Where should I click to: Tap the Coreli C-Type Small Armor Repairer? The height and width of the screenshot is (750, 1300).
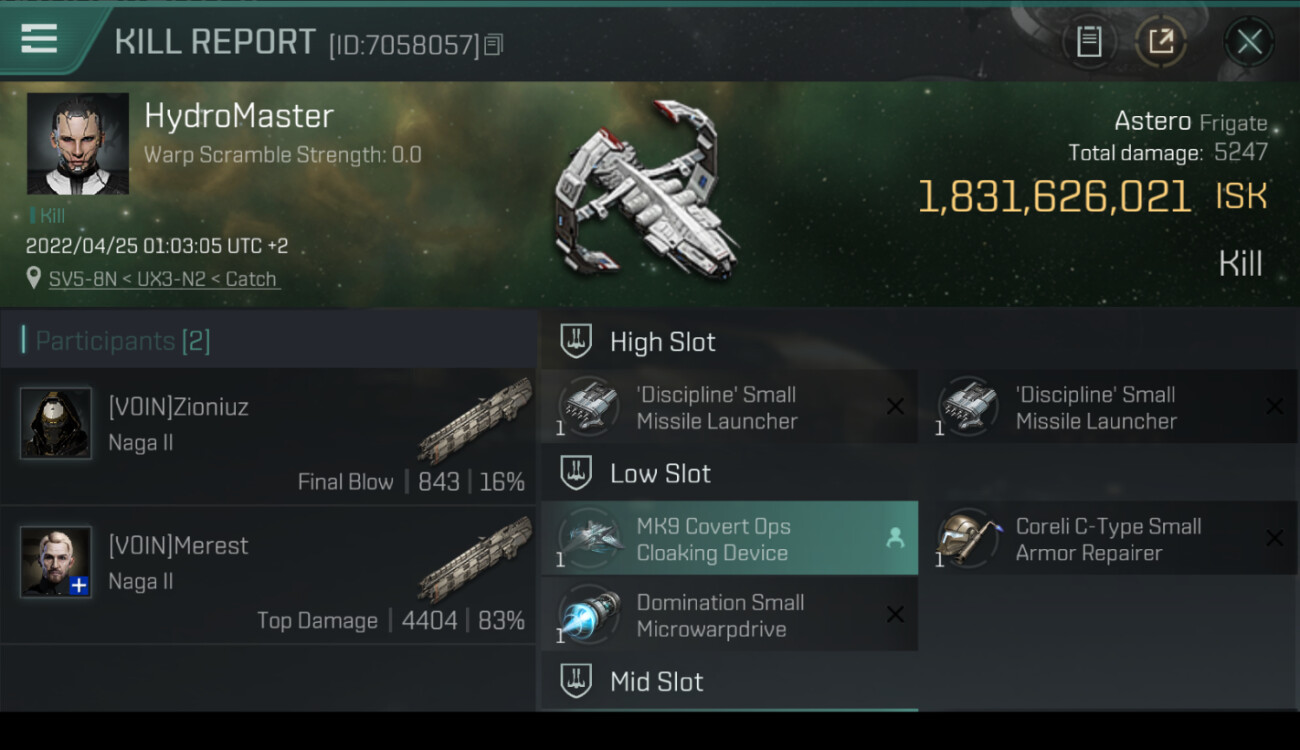pyautogui.click(x=1110, y=539)
